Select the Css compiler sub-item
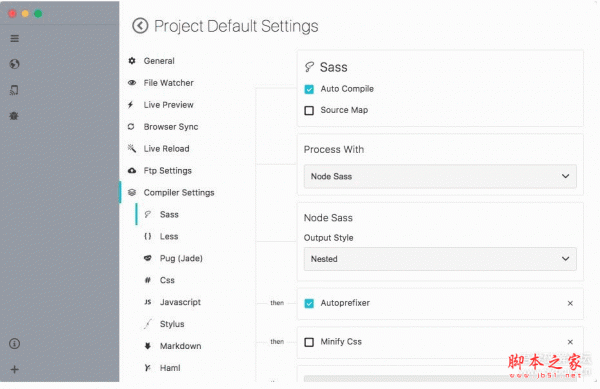The width and height of the screenshot is (600, 389). click(x=167, y=280)
